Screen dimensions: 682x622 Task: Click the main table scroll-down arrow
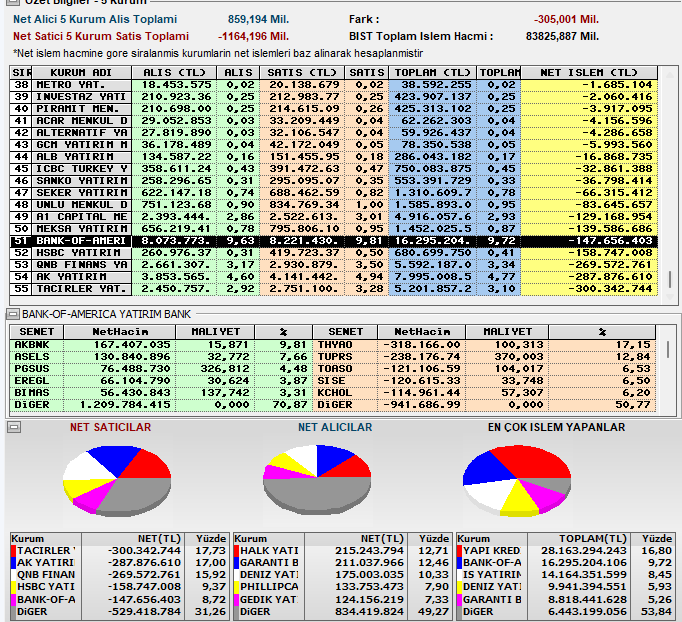tap(670, 297)
